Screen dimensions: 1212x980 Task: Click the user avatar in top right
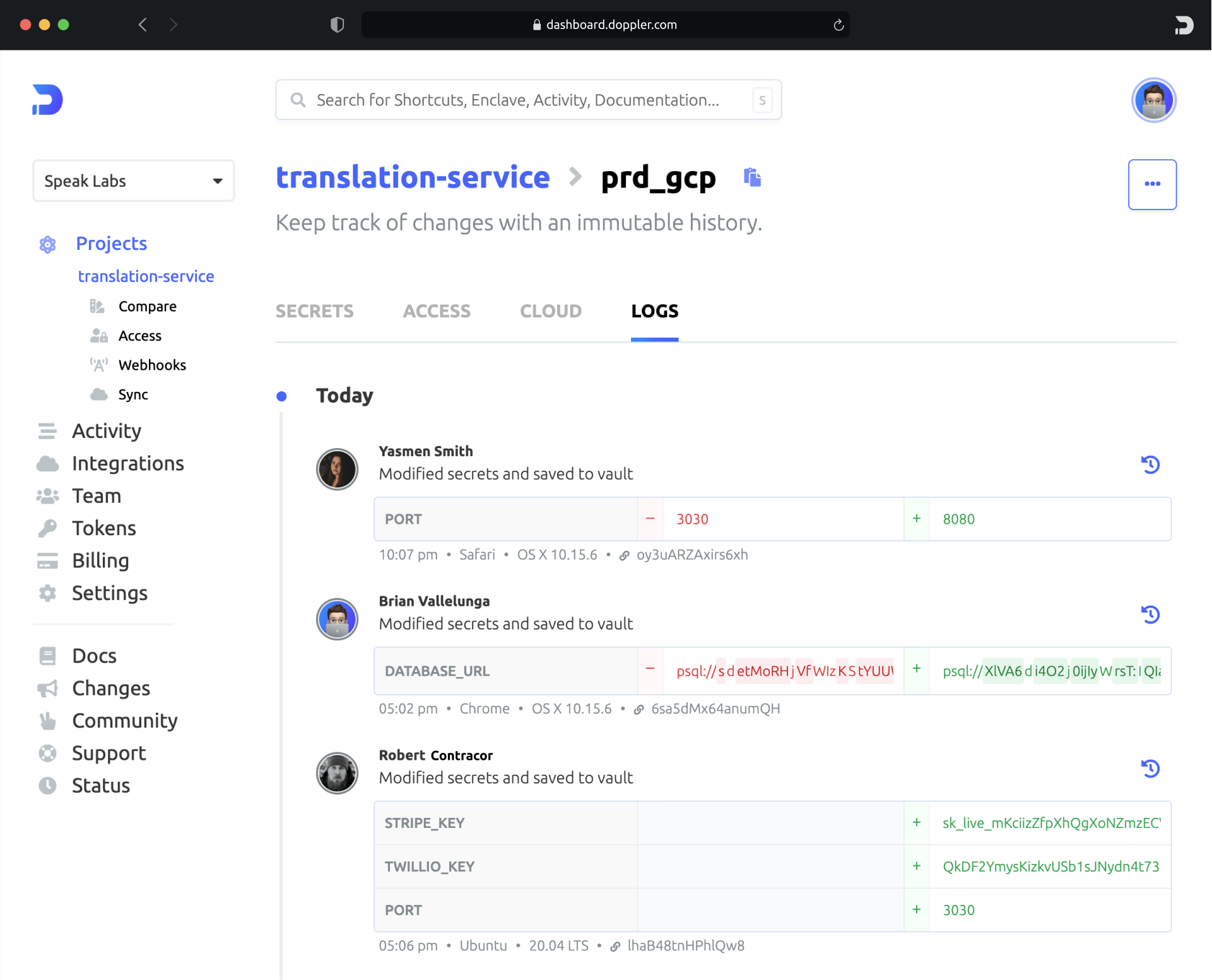click(1153, 100)
